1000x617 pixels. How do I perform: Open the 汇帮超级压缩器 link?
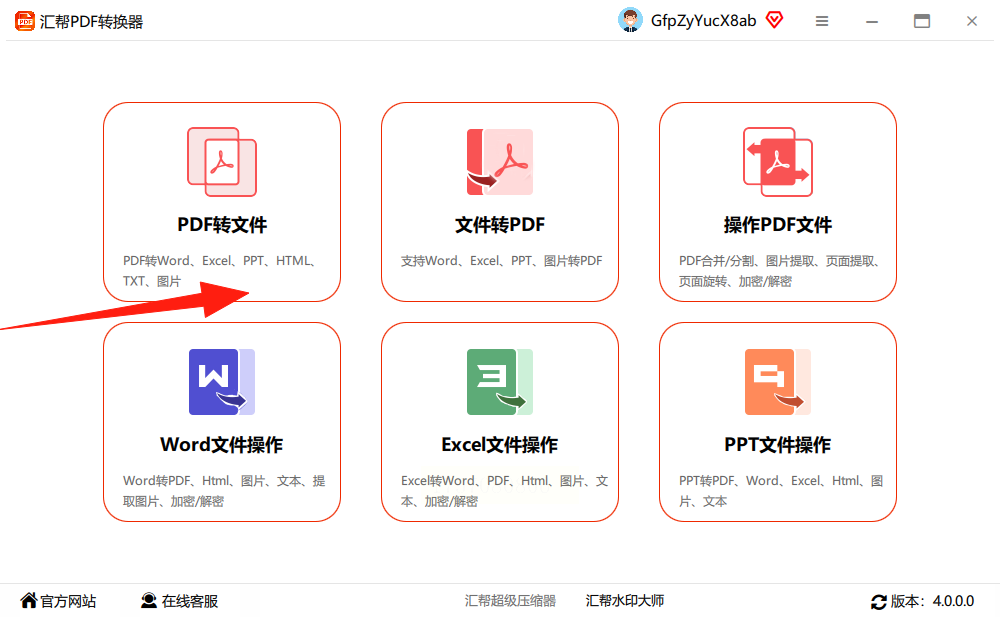pyautogui.click(x=510, y=600)
